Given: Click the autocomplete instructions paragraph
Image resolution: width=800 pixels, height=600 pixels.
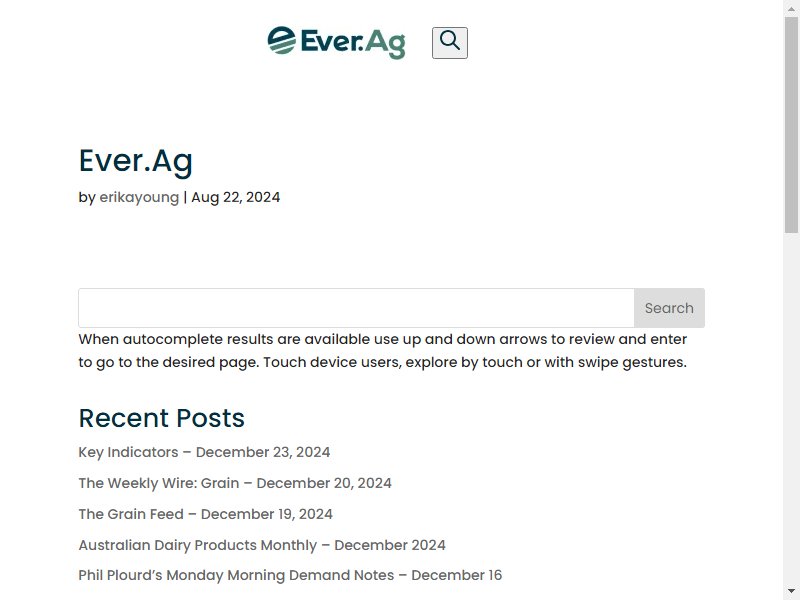Looking at the screenshot, I should (383, 351).
